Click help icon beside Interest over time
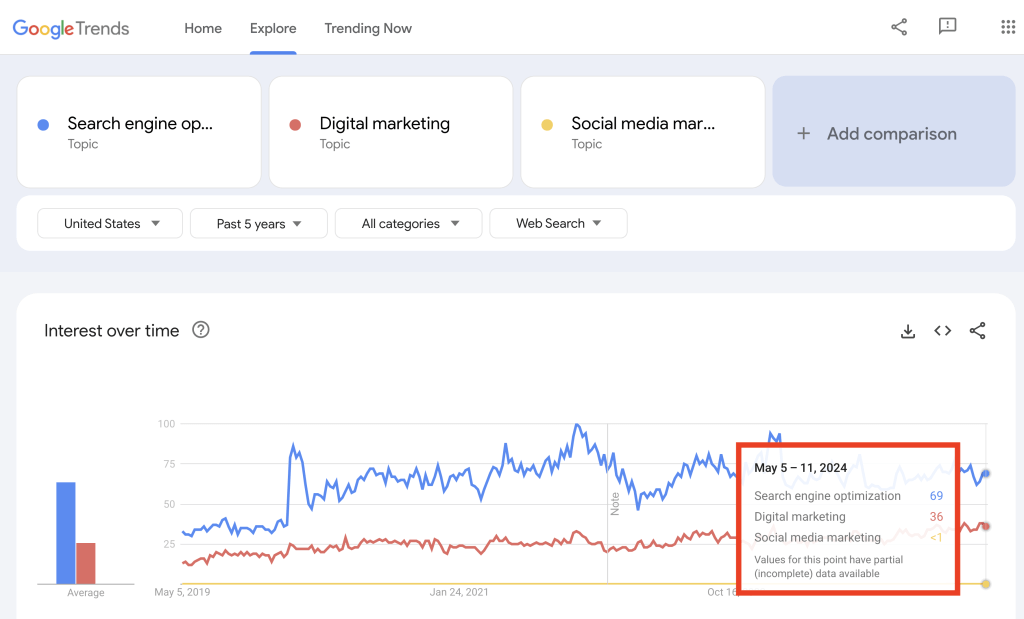The width and height of the screenshot is (1024, 619). (200, 330)
